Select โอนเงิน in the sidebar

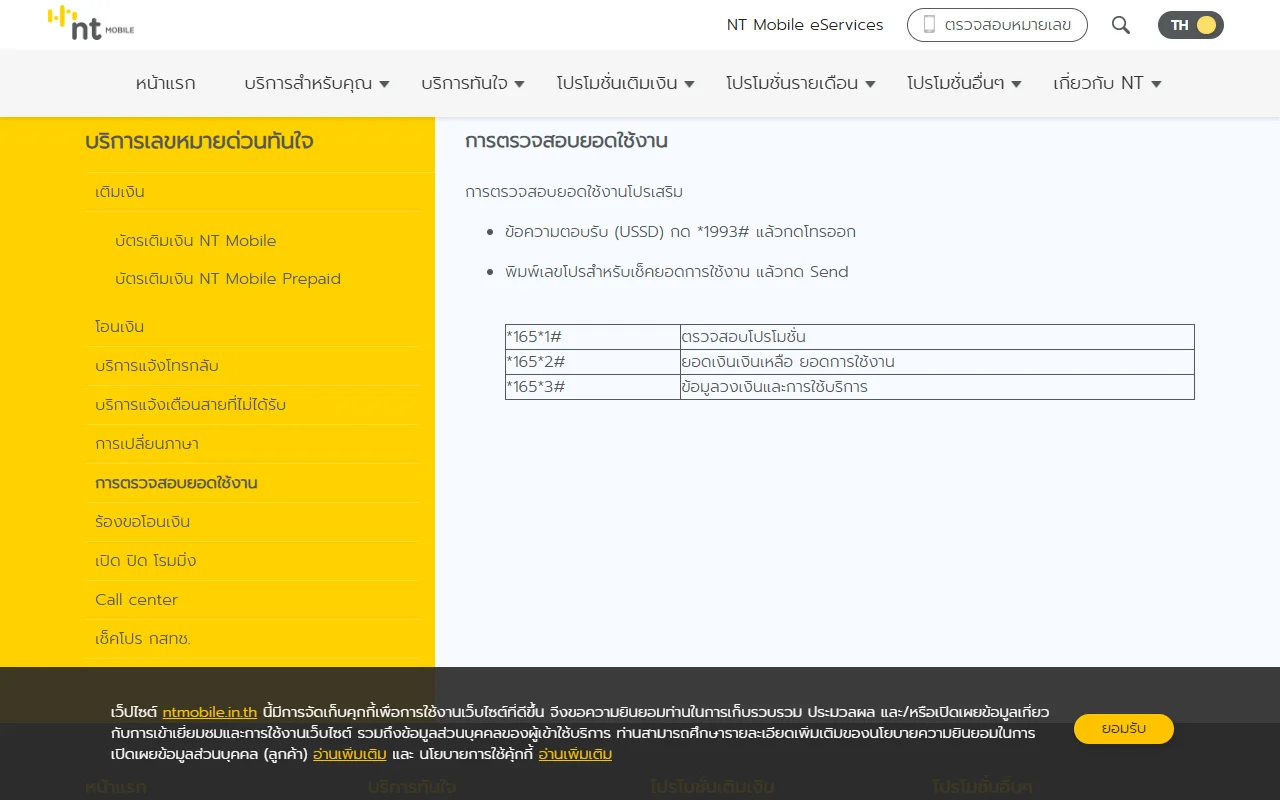(120, 327)
